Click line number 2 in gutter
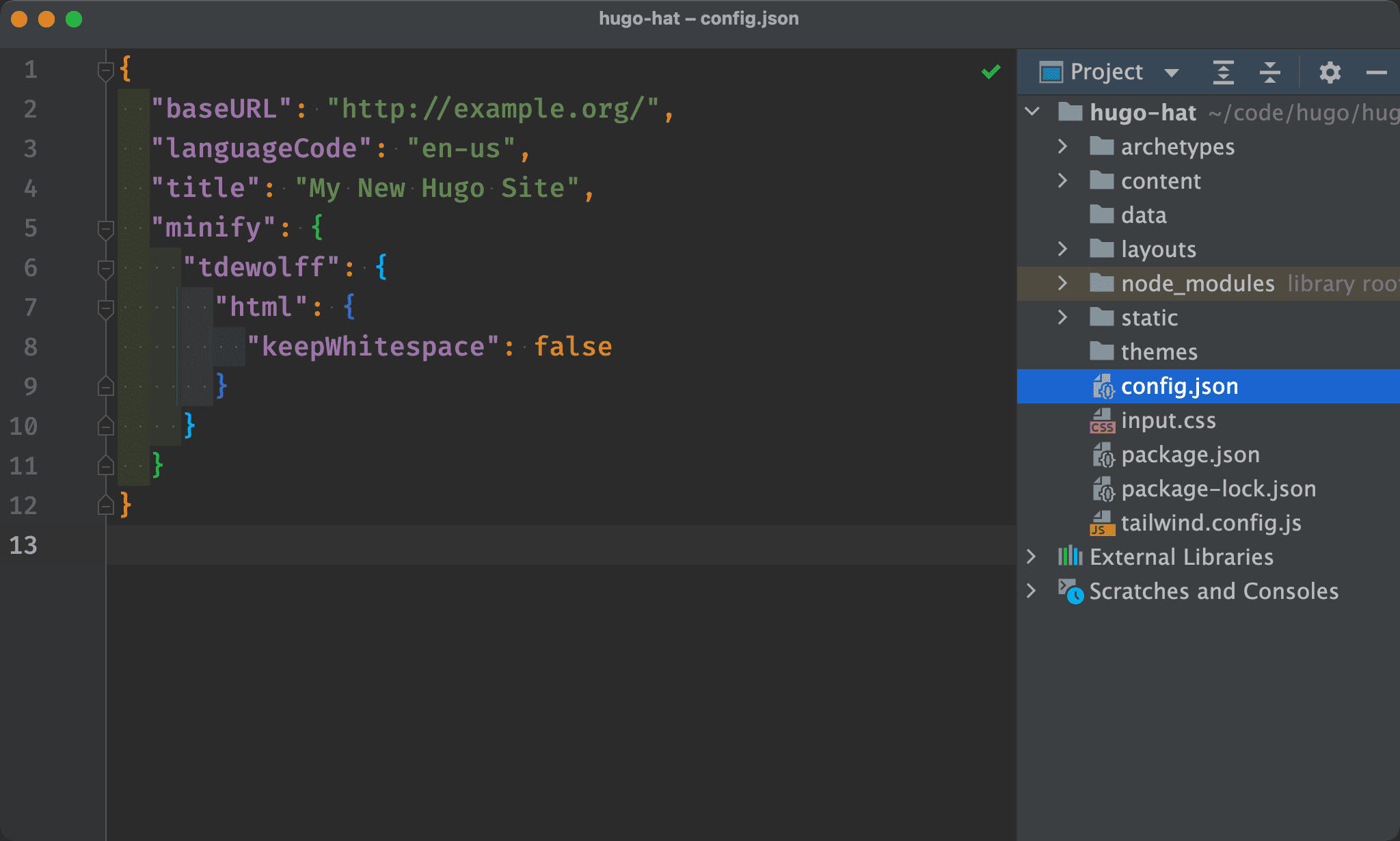The height and width of the screenshot is (841, 1400). click(x=30, y=109)
